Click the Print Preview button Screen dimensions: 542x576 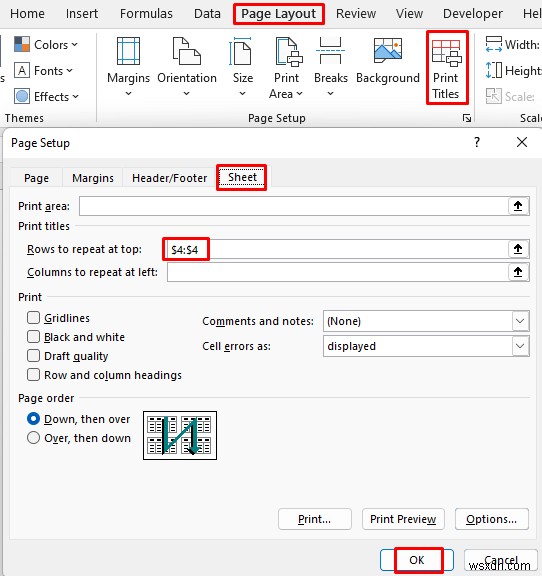tap(403, 519)
